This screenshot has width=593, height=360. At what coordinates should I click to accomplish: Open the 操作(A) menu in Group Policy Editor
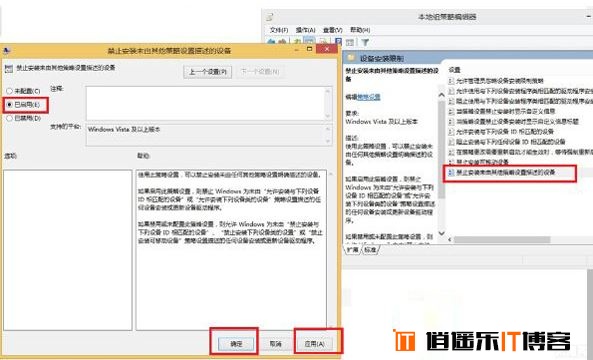[306, 30]
